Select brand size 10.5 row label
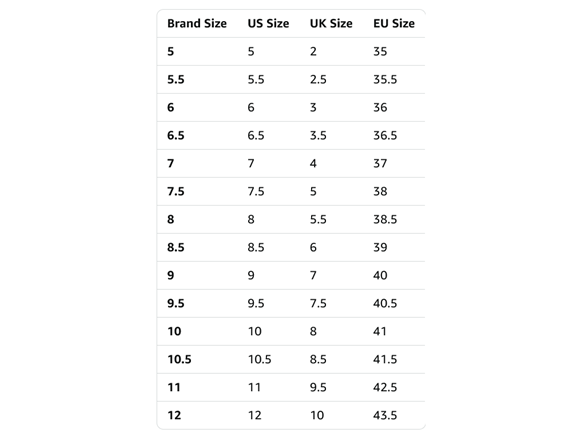The image size is (588, 441). [x=179, y=360]
